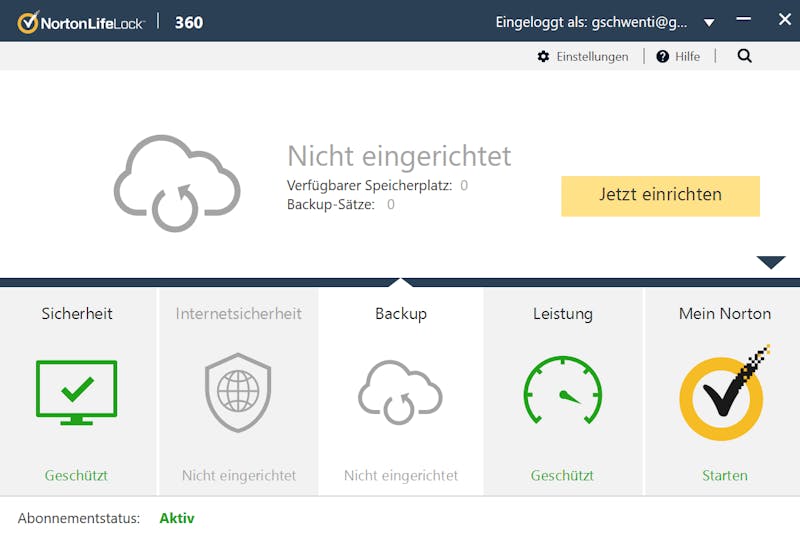Click Nicht eingerichtet under Backup tile
This screenshot has width=800, height=534.
point(401,475)
